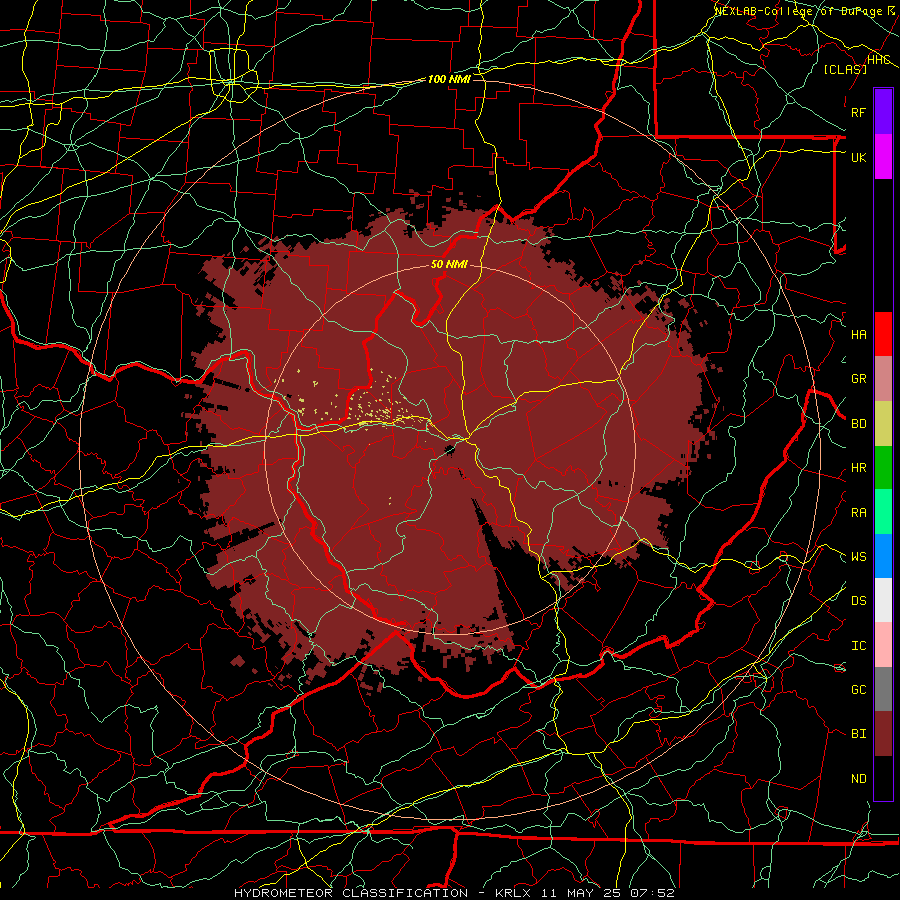
Task: Click the "BI" legend label
Action: point(858,734)
